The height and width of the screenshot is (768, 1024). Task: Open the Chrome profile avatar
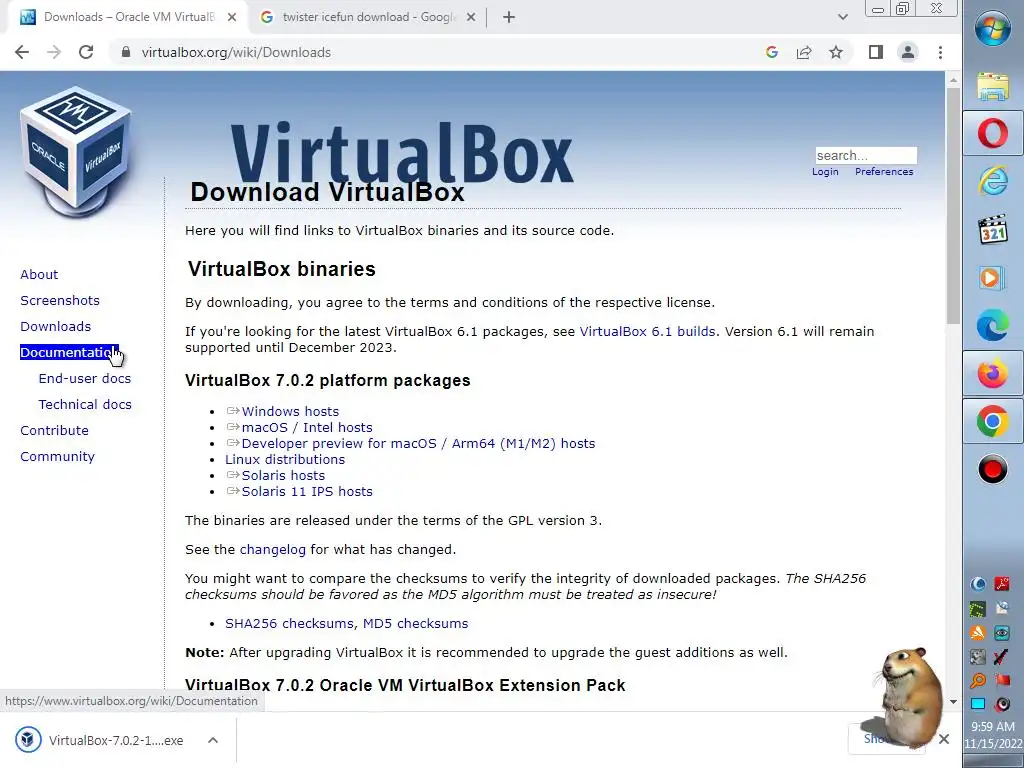[x=908, y=52]
